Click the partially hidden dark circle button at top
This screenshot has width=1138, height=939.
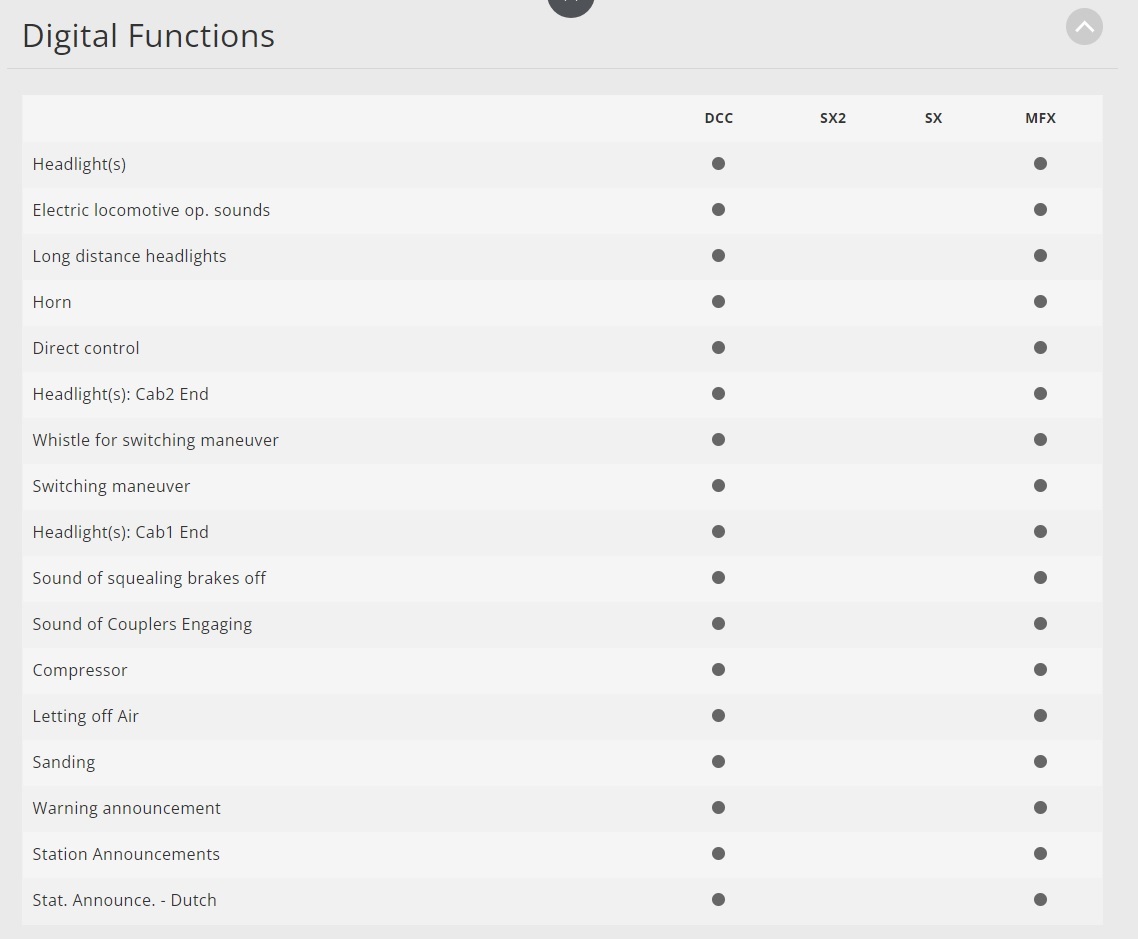pyautogui.click(x=571, y=5)
